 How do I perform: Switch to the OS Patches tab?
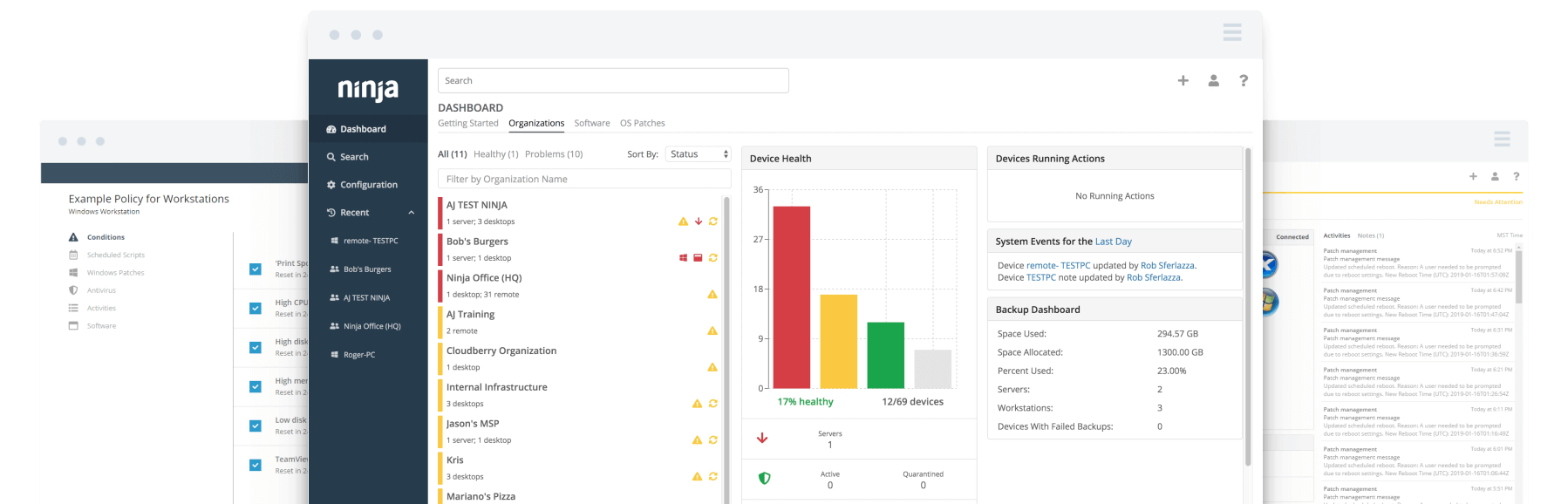point(642,123)
